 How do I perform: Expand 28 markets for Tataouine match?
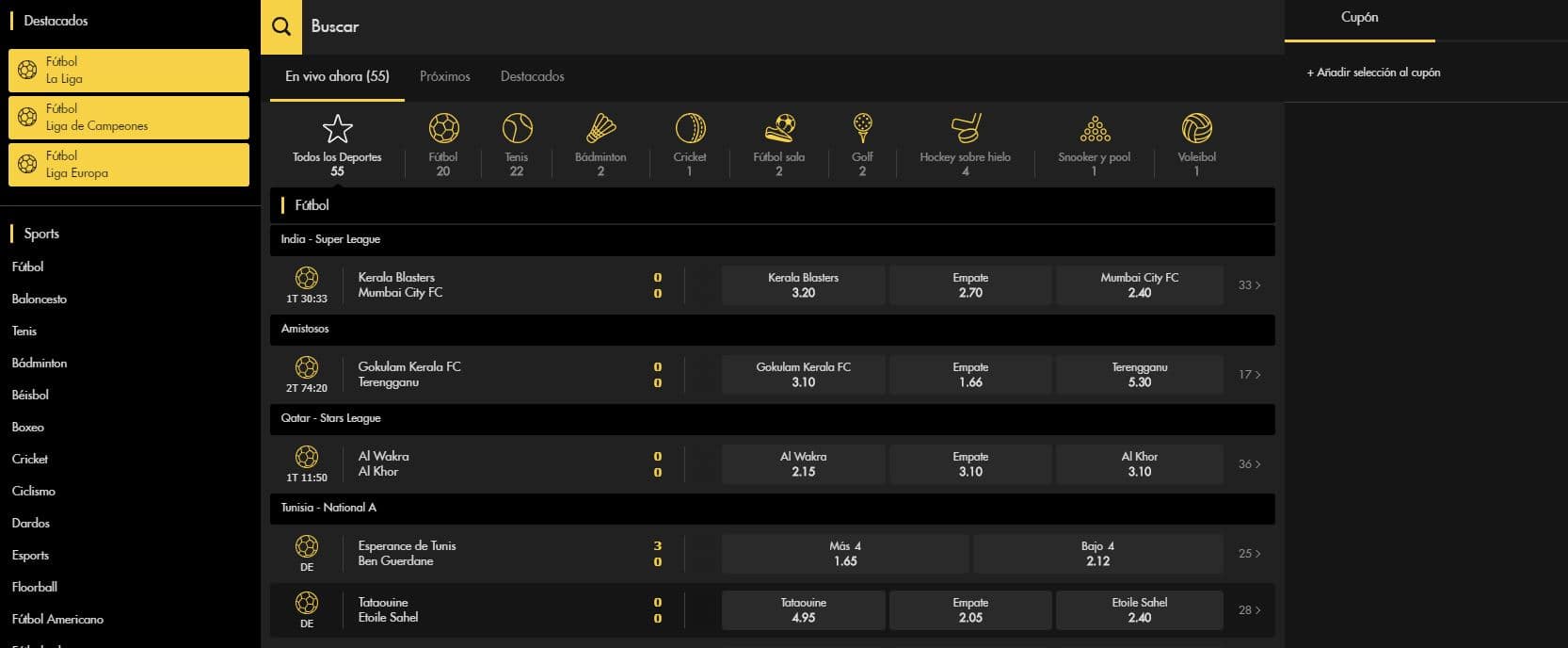[1249, 610]
